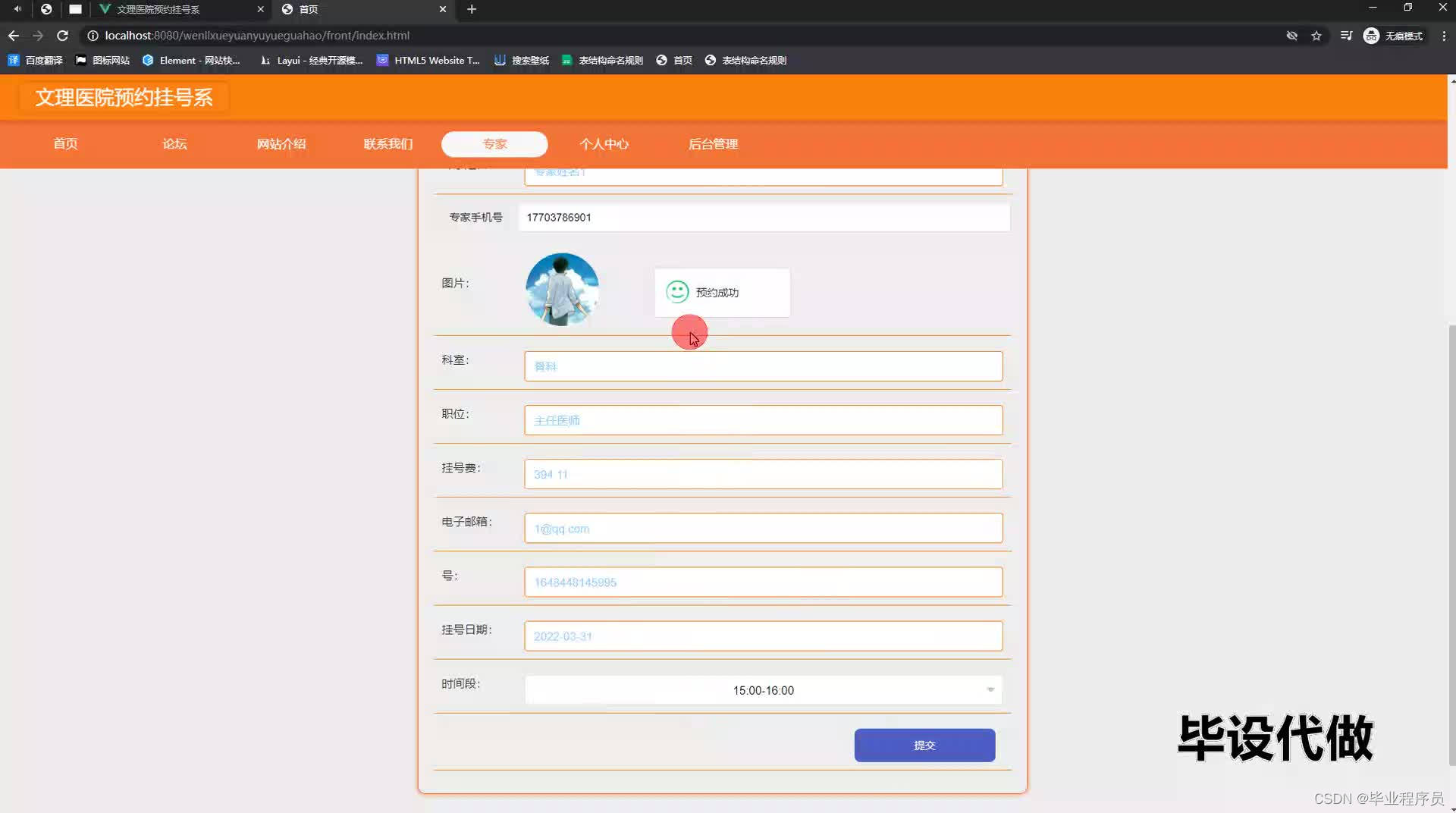Switch to the 首页 browser tab
1456x813 pixels.
tap(364, 9)
